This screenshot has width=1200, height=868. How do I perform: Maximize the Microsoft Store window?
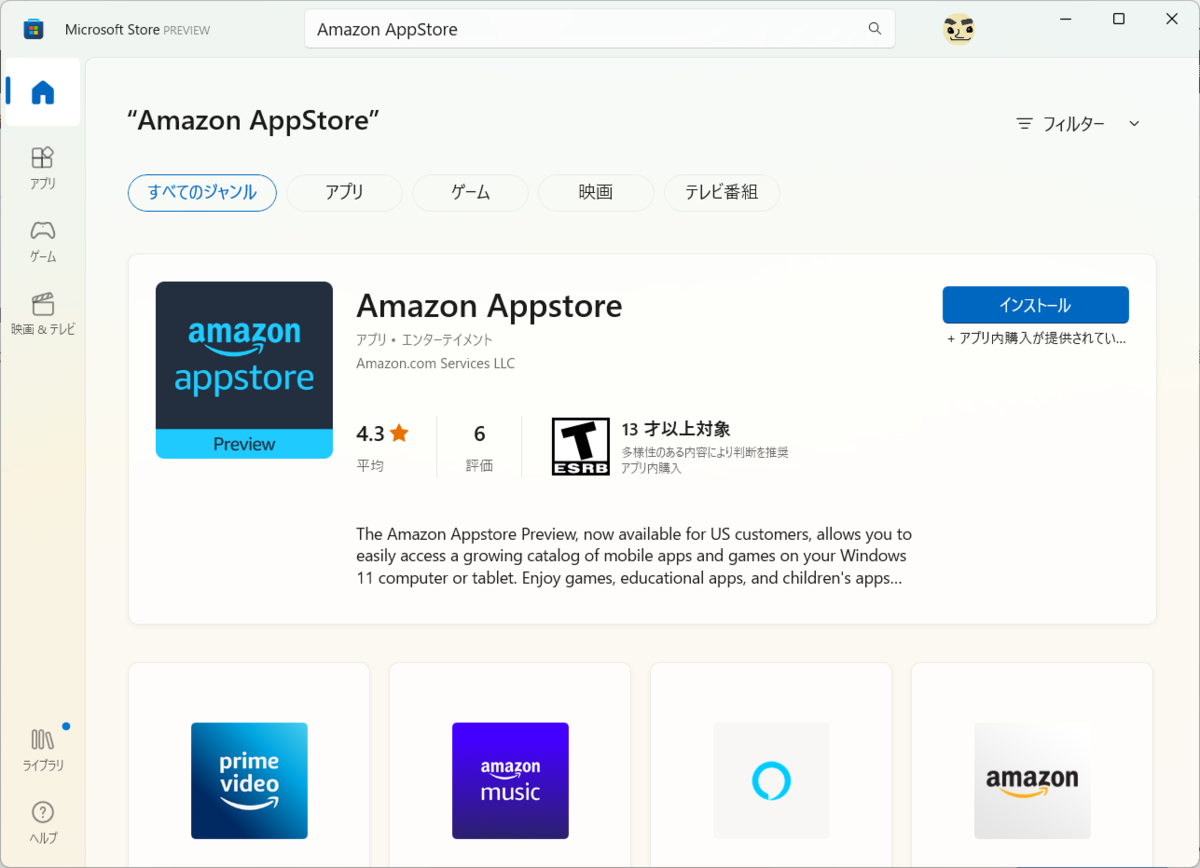coord(1119,19)
